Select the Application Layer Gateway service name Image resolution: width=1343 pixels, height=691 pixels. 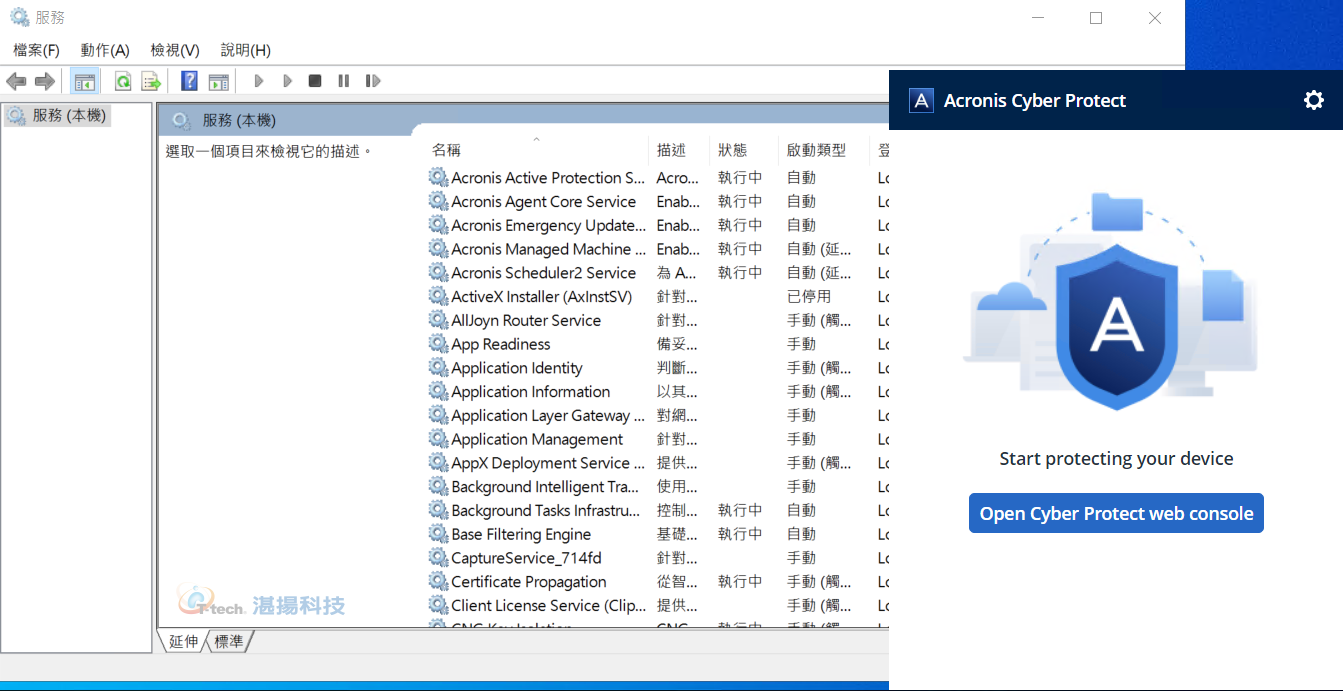pos(548,415)
